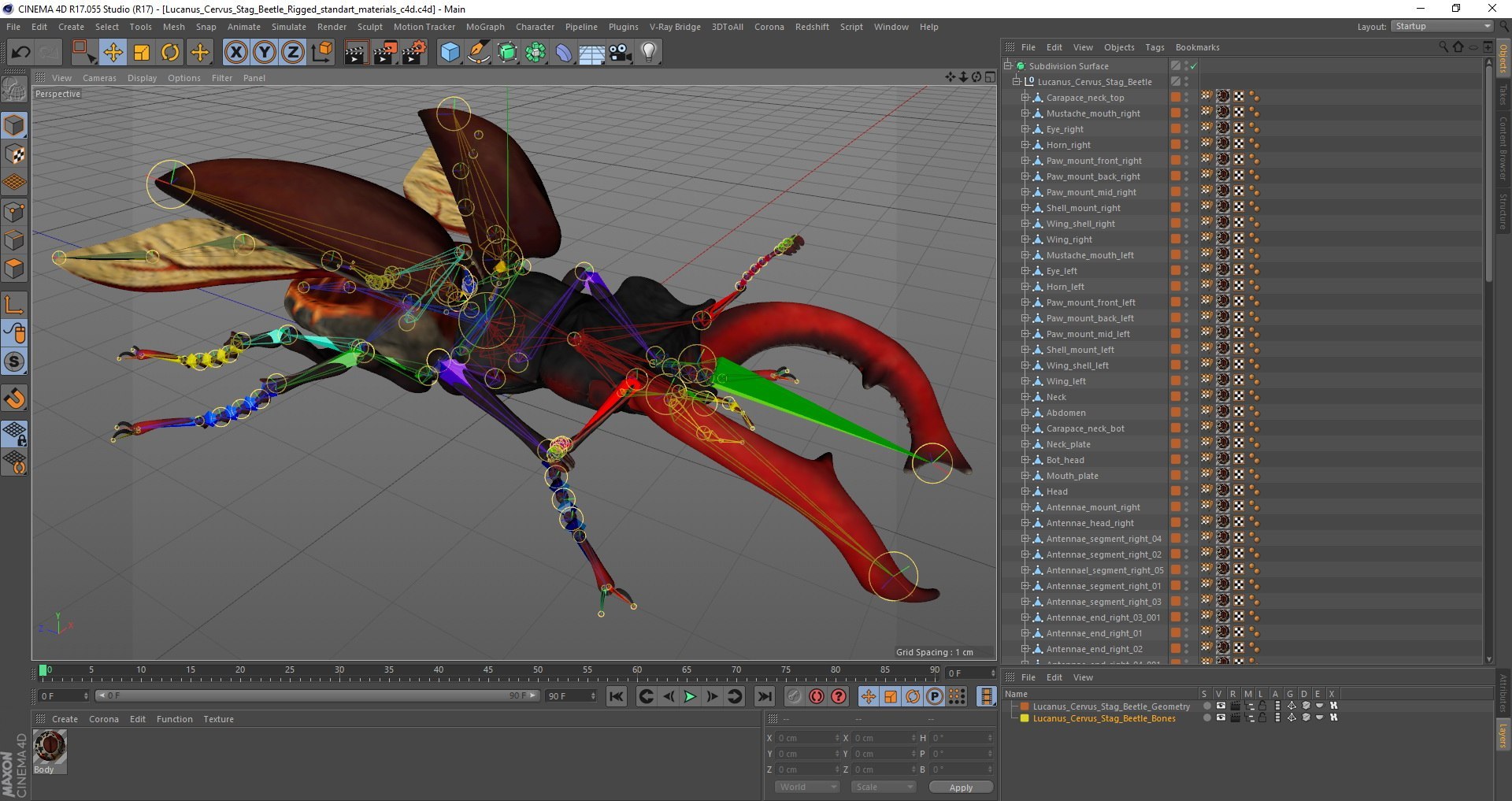Viewport: 1512px width, 801px height.
Task: Toggle Y axis lock
Action: (x=265, y=53)
